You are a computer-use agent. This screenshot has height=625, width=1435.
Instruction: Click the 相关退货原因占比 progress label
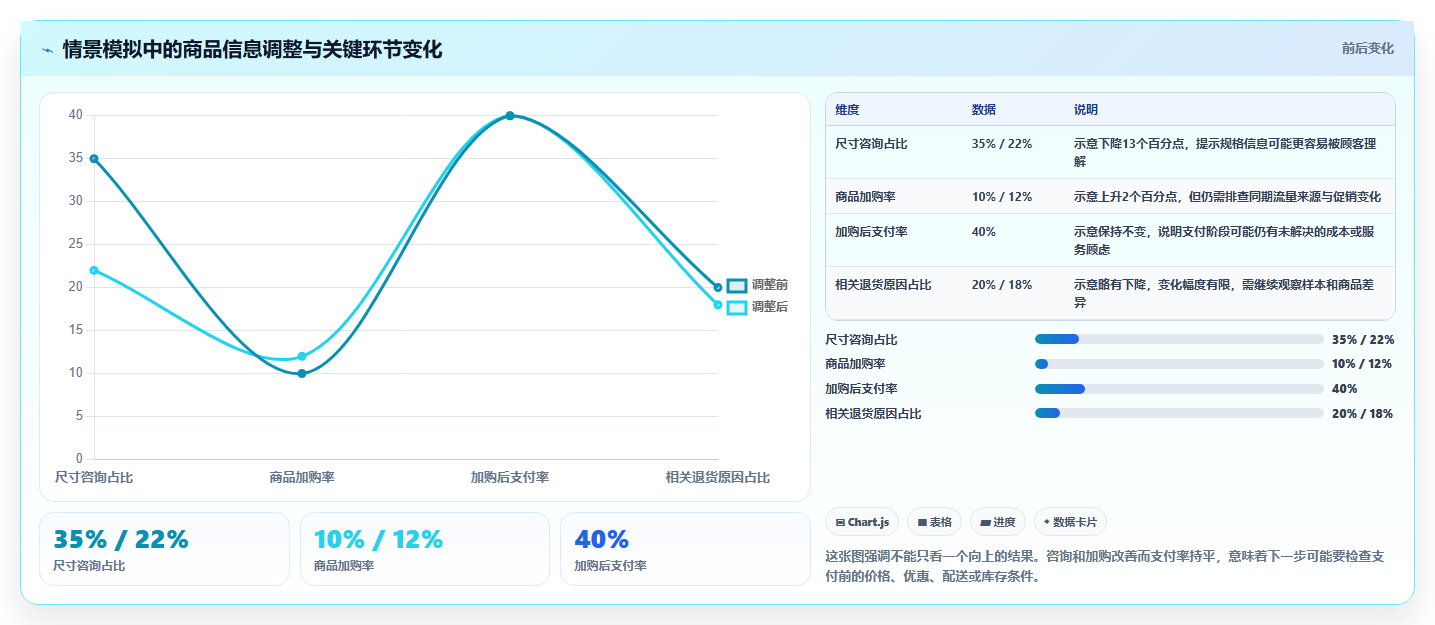tap(873, 414)
